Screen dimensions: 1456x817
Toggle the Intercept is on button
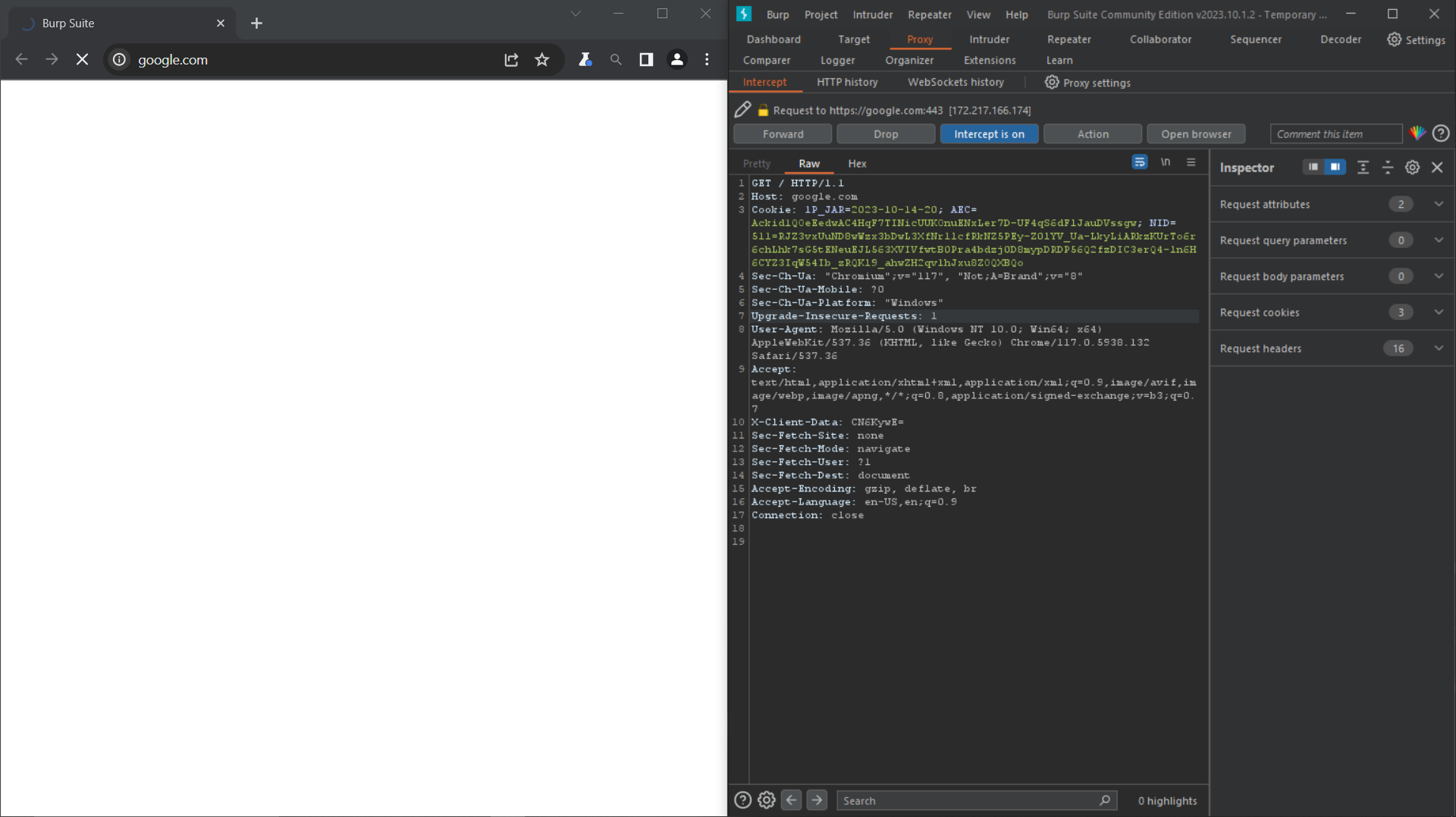(x=989, y=134)
